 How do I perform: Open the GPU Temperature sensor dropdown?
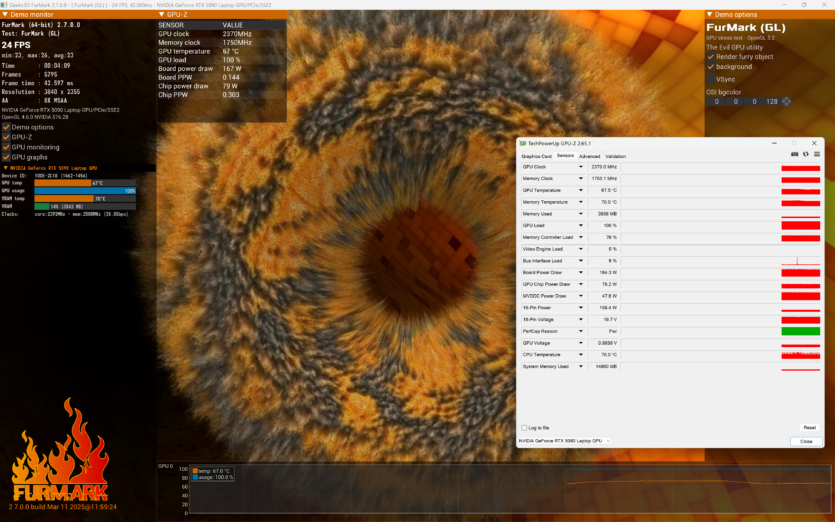point(580,191)
